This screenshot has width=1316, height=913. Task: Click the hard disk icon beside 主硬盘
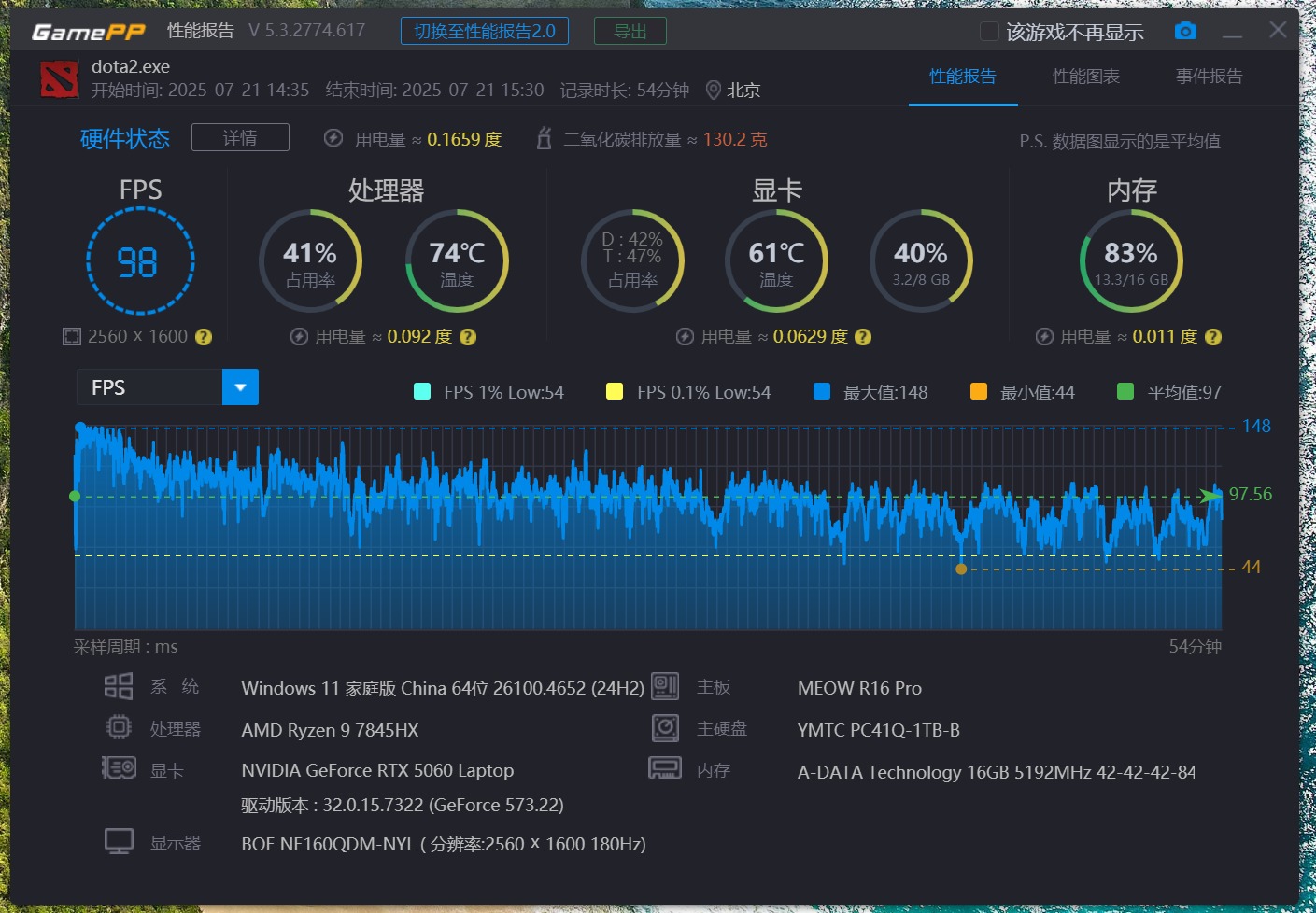(x=665, y=727)
